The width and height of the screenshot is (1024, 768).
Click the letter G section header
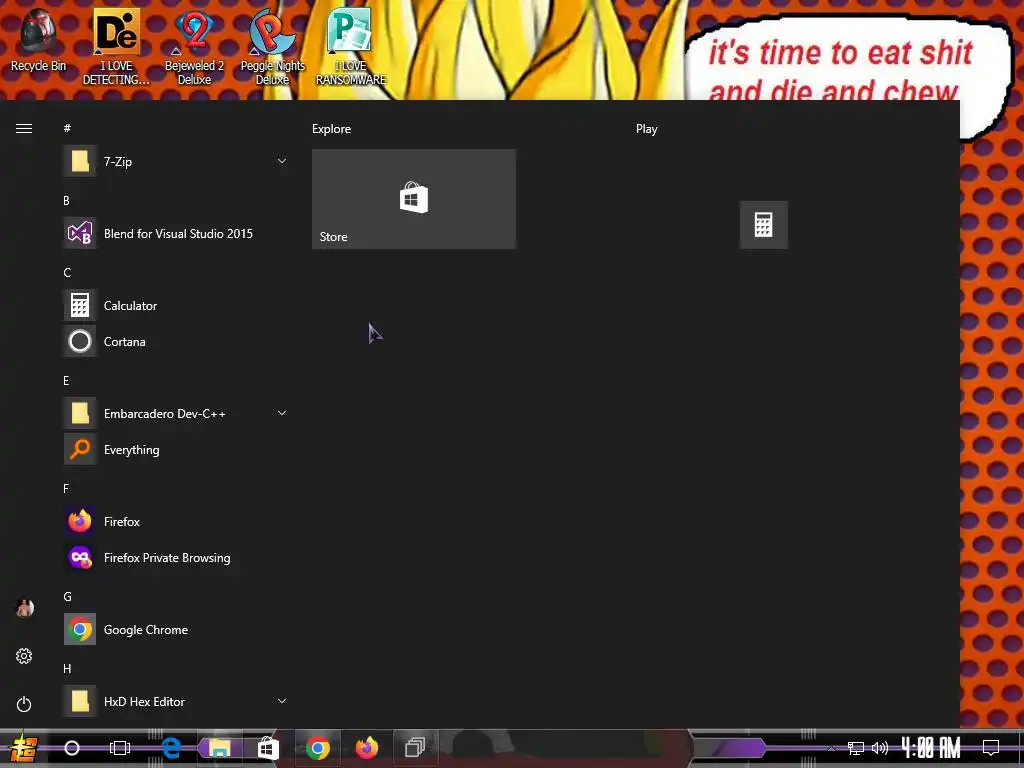(67, 596)
